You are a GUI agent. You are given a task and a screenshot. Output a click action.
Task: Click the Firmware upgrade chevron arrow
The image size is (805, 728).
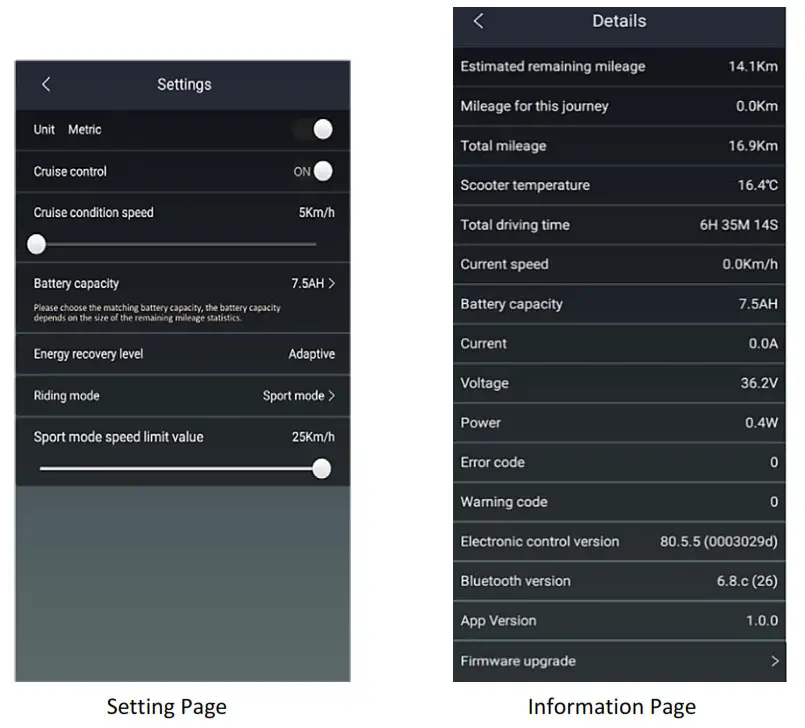pos(775,661)
